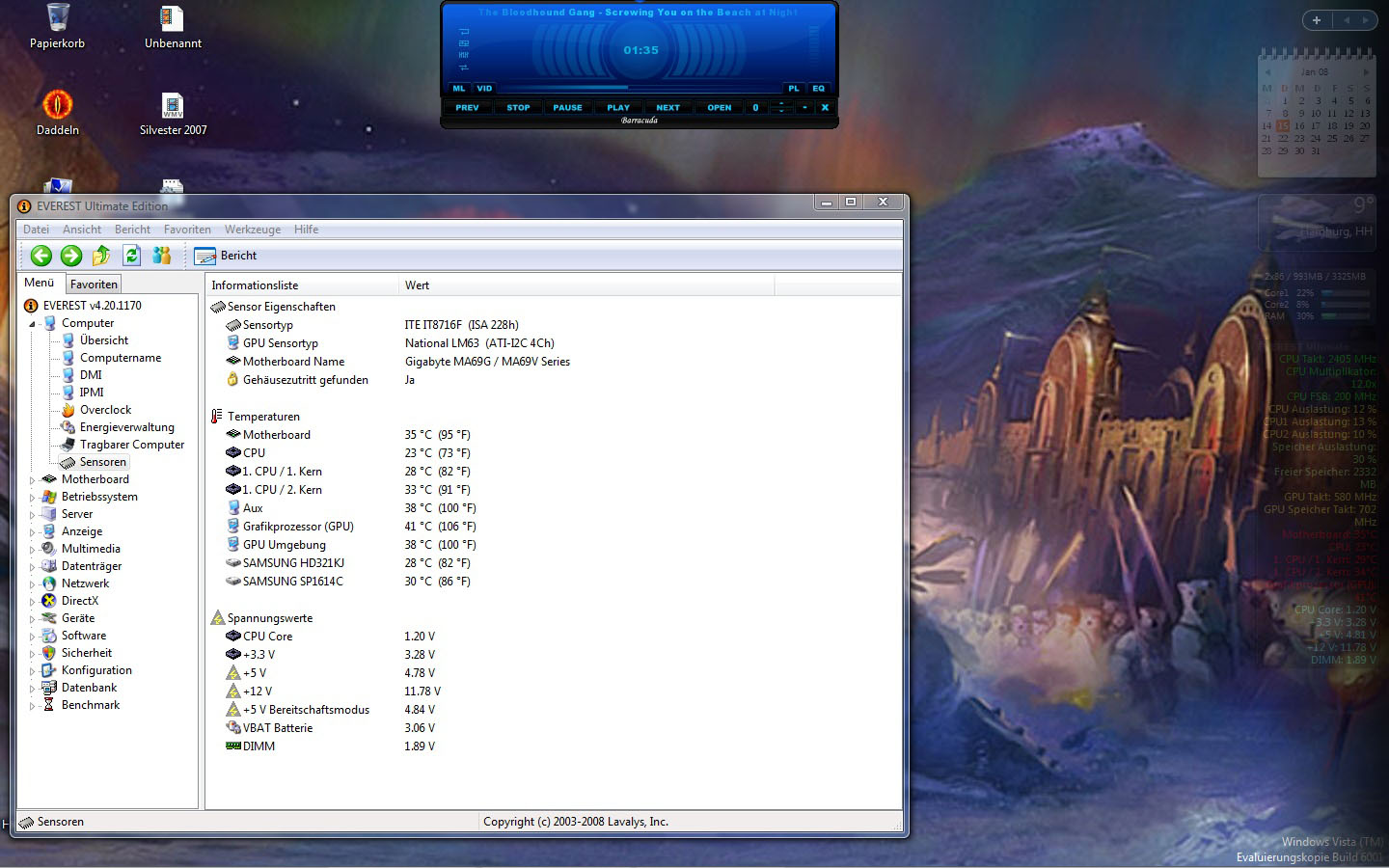
Task: Click the green Back arrow in EVEREST toolbar
Action: pos(41,256)
